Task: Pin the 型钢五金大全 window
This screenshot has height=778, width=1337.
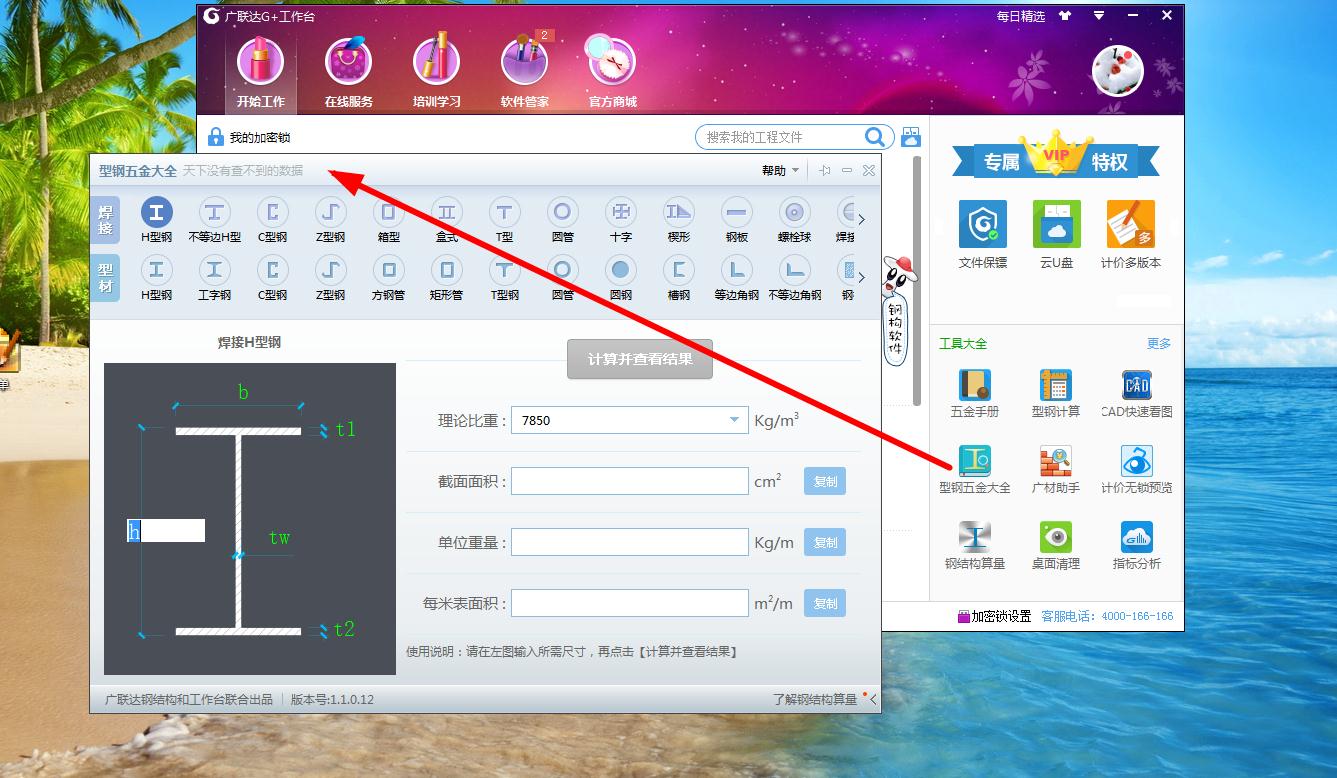Action: point(824,171)
